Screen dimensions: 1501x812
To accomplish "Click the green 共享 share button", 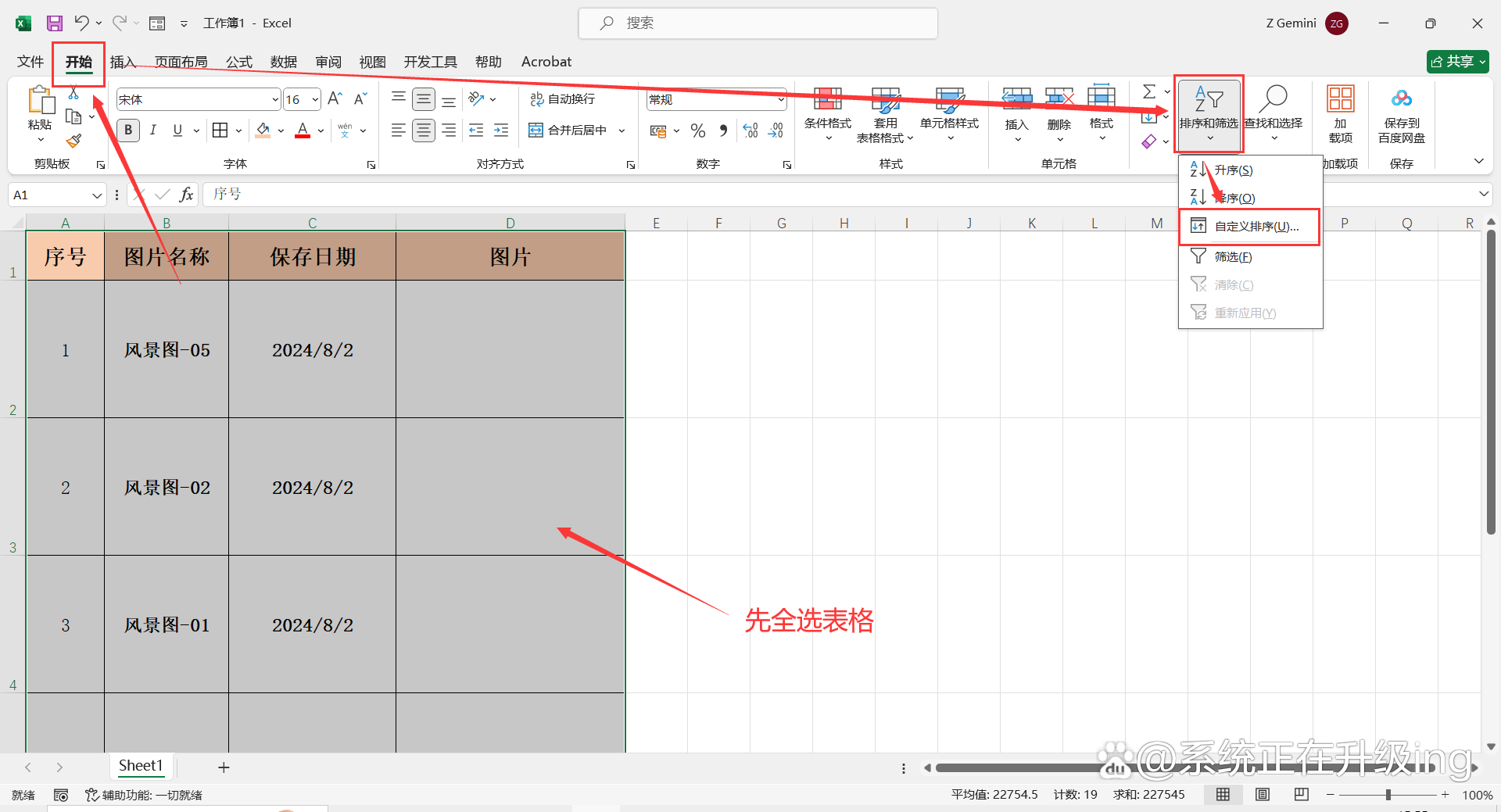I will (1457, 62).
